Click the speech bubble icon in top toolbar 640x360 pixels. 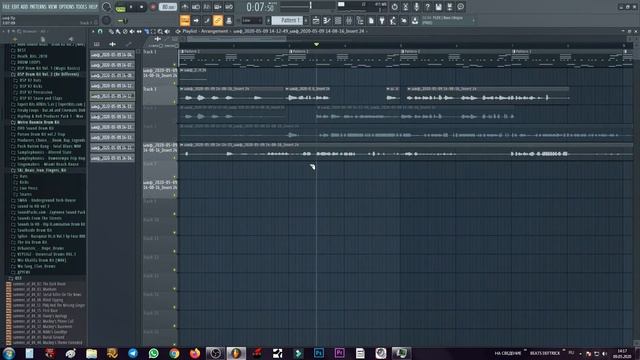(x=460, y=7)
